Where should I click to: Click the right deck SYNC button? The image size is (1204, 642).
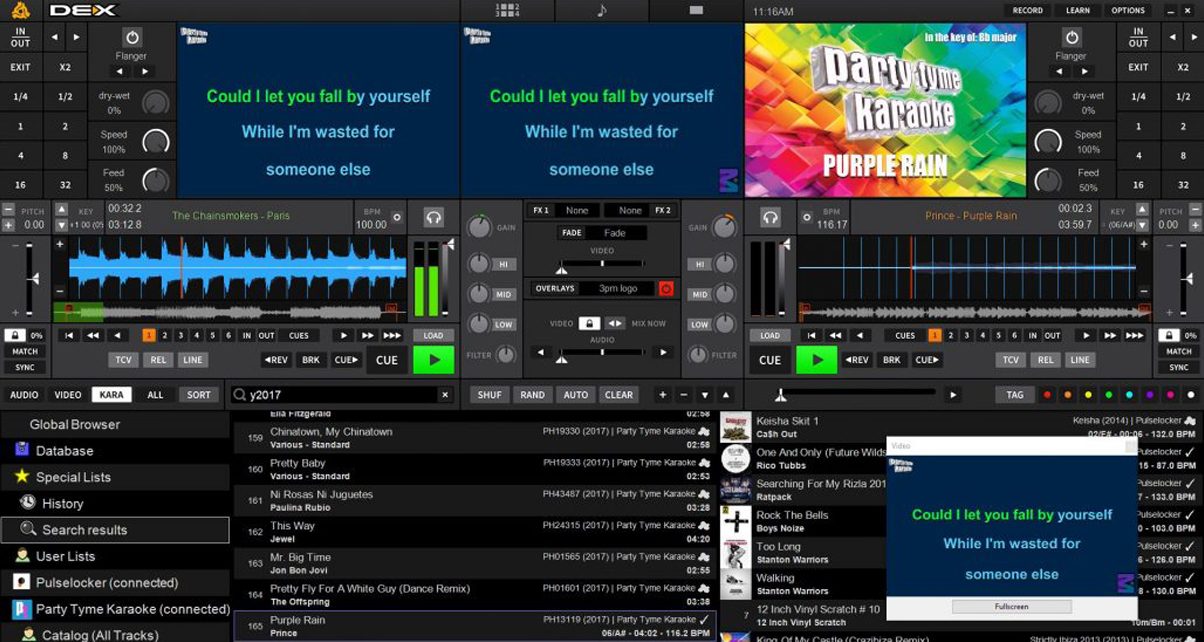(1179, 367)
